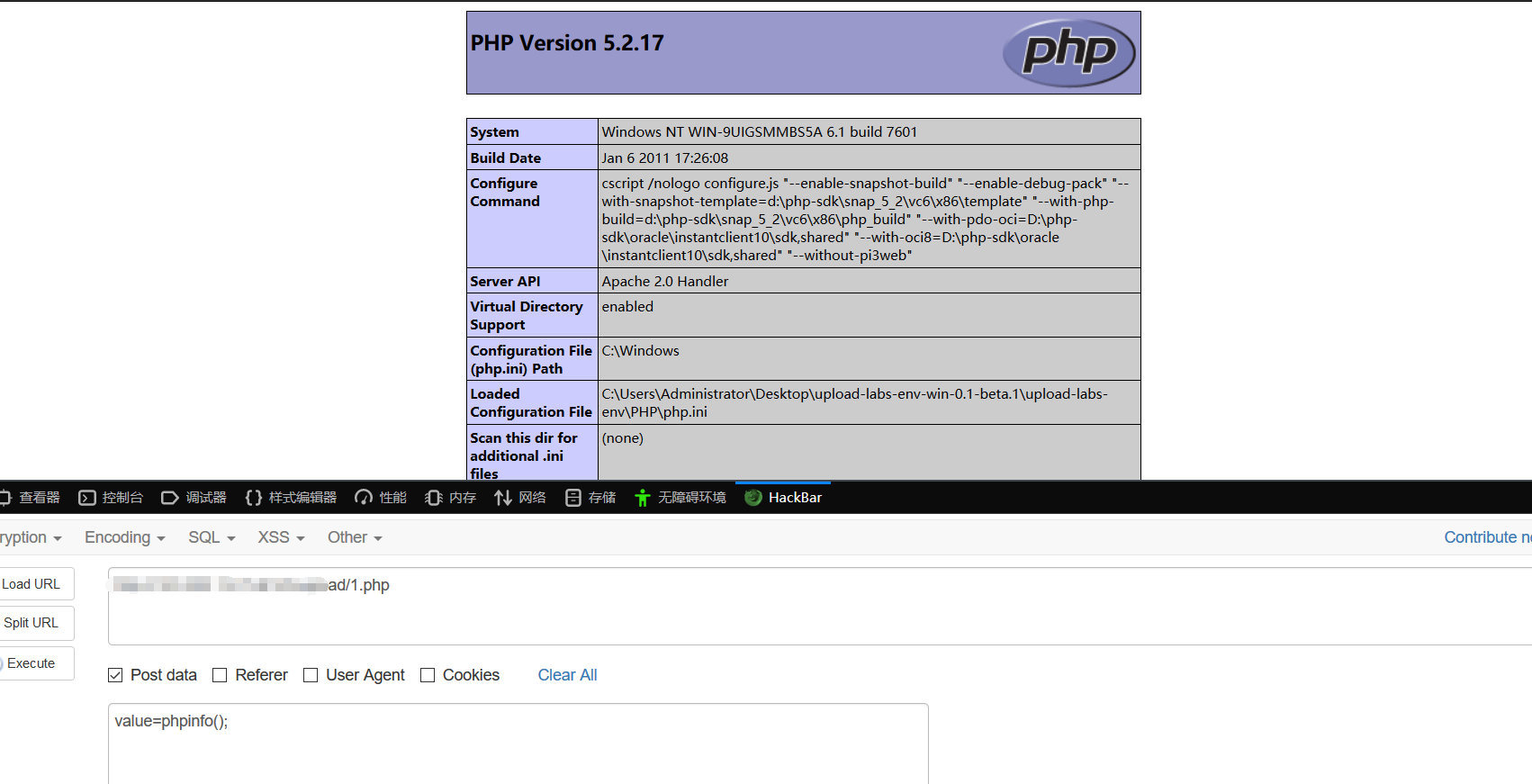The width and height of the screenshot is (1532, 784).
Task: Click the green HackBar logo icon
Action: tap(753, 498)
